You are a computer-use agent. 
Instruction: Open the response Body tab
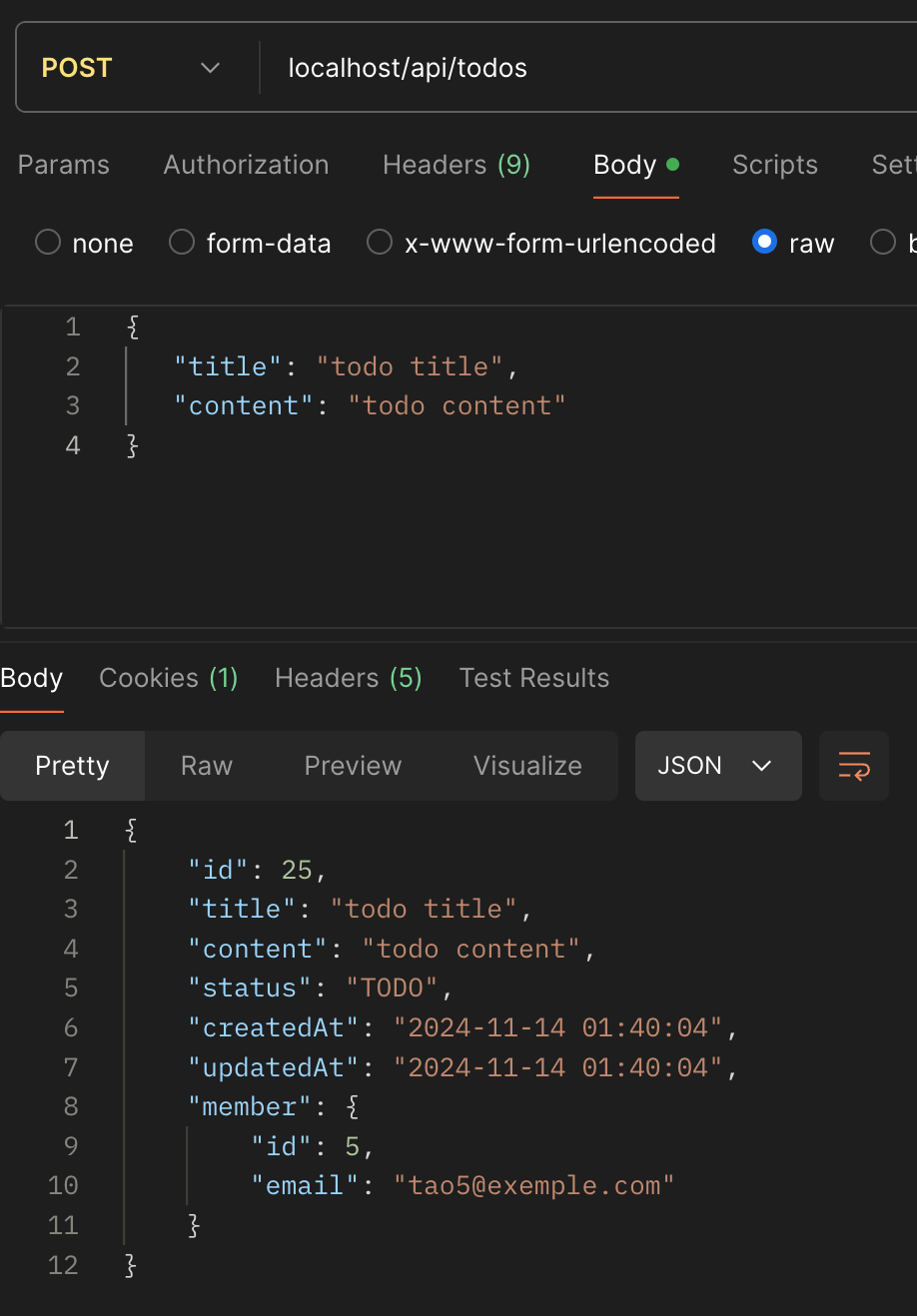click(x=32, y=678)
